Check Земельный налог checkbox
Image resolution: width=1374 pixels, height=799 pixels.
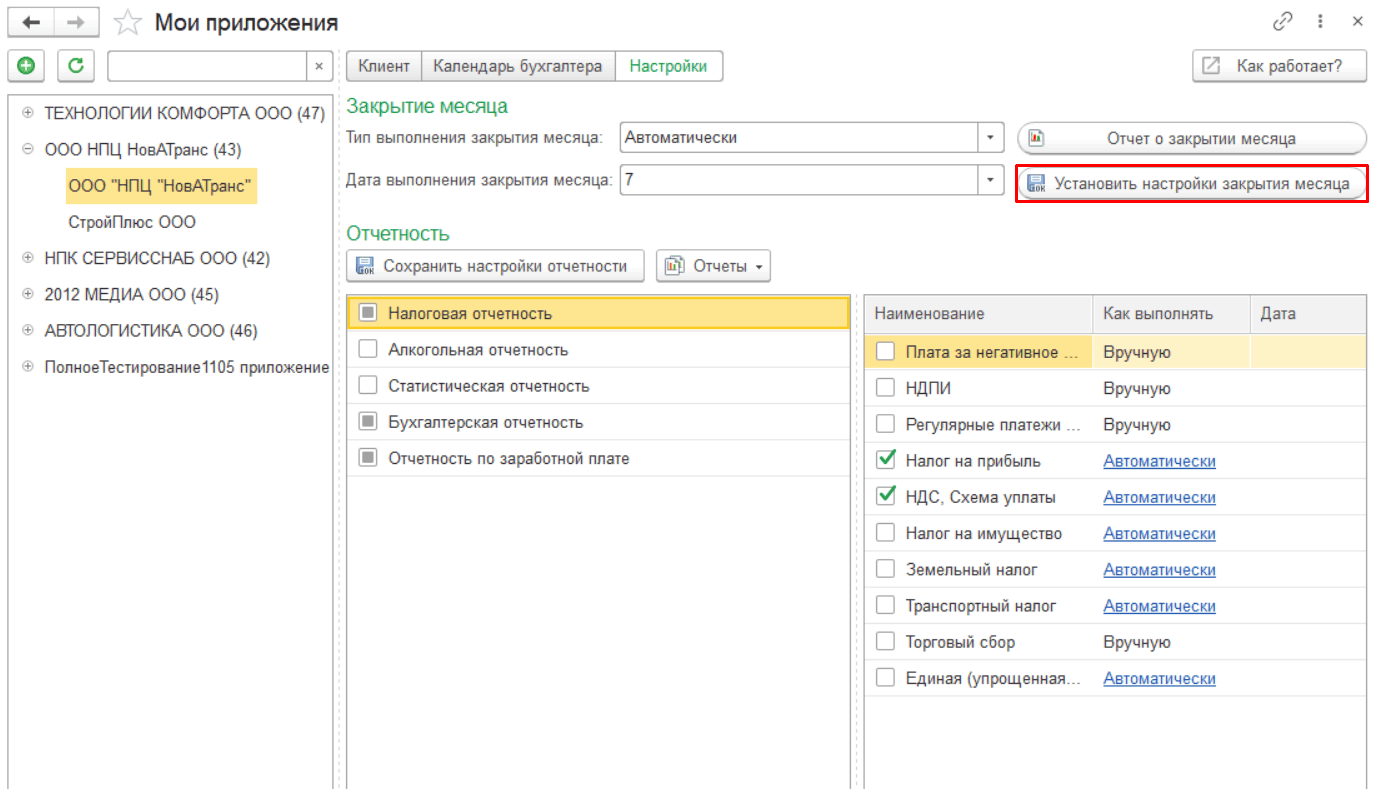(885, 569)
